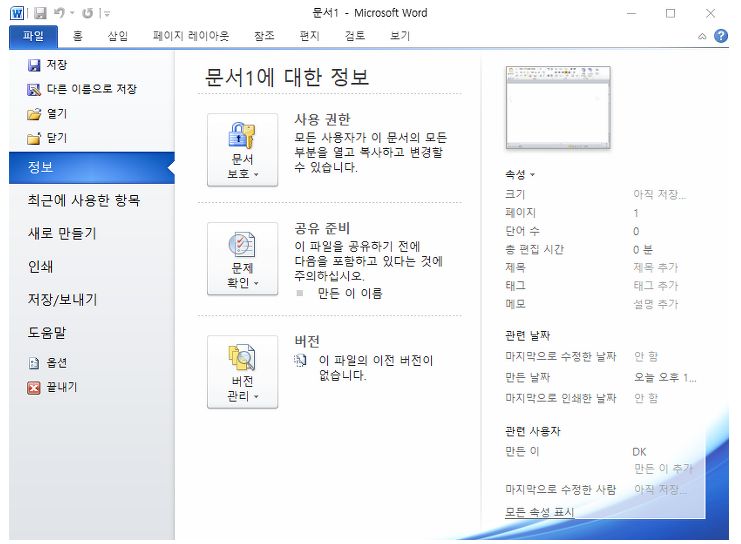
Task: Click the Word application icon in title bar
Action: tap(17, 13)
